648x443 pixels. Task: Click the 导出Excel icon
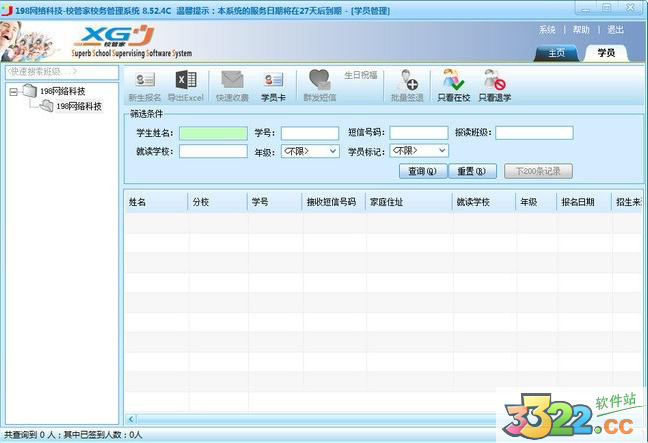(185, 81)
